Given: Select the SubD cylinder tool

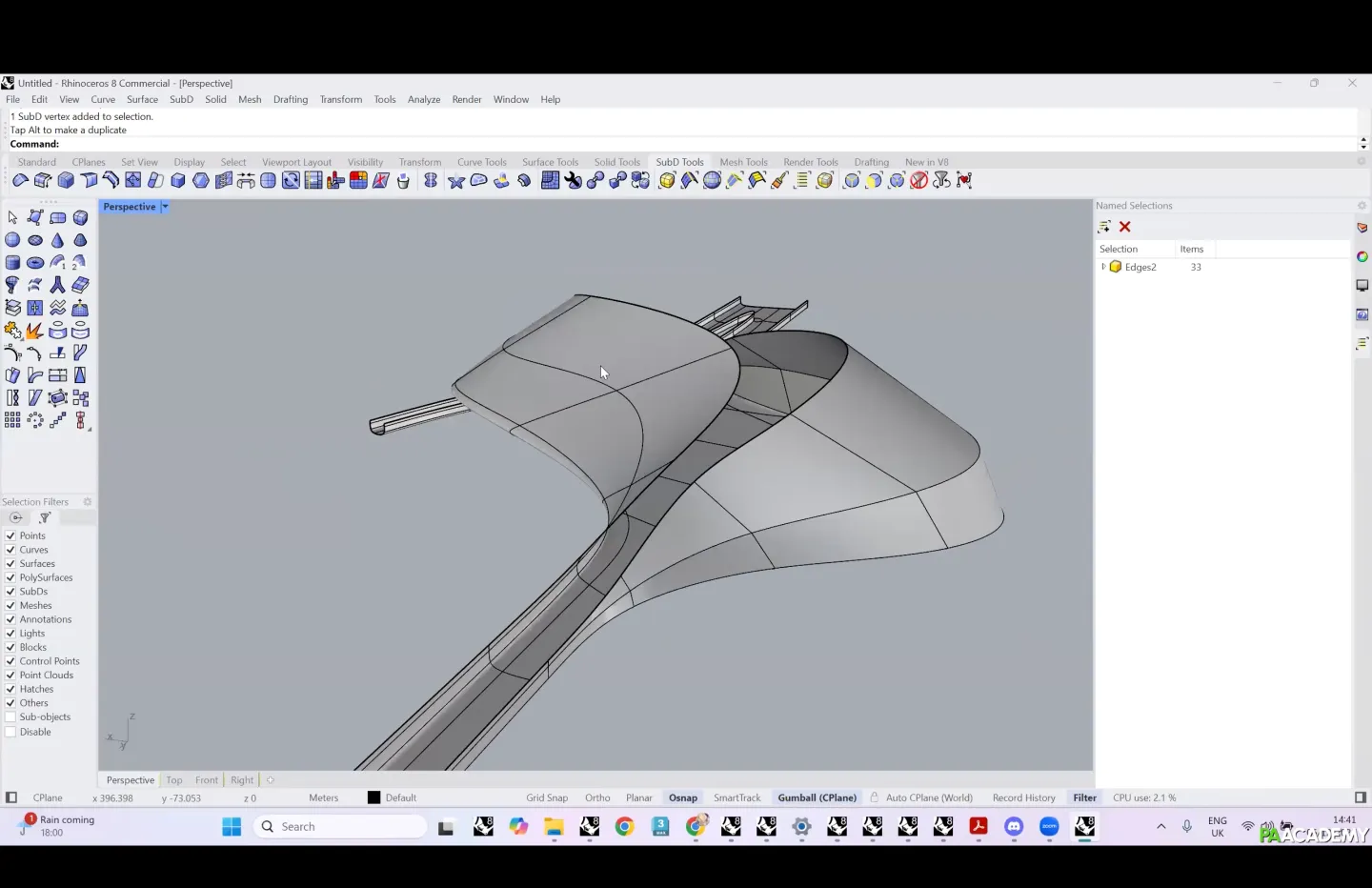Looking at the screenshot, I should 12,263.
